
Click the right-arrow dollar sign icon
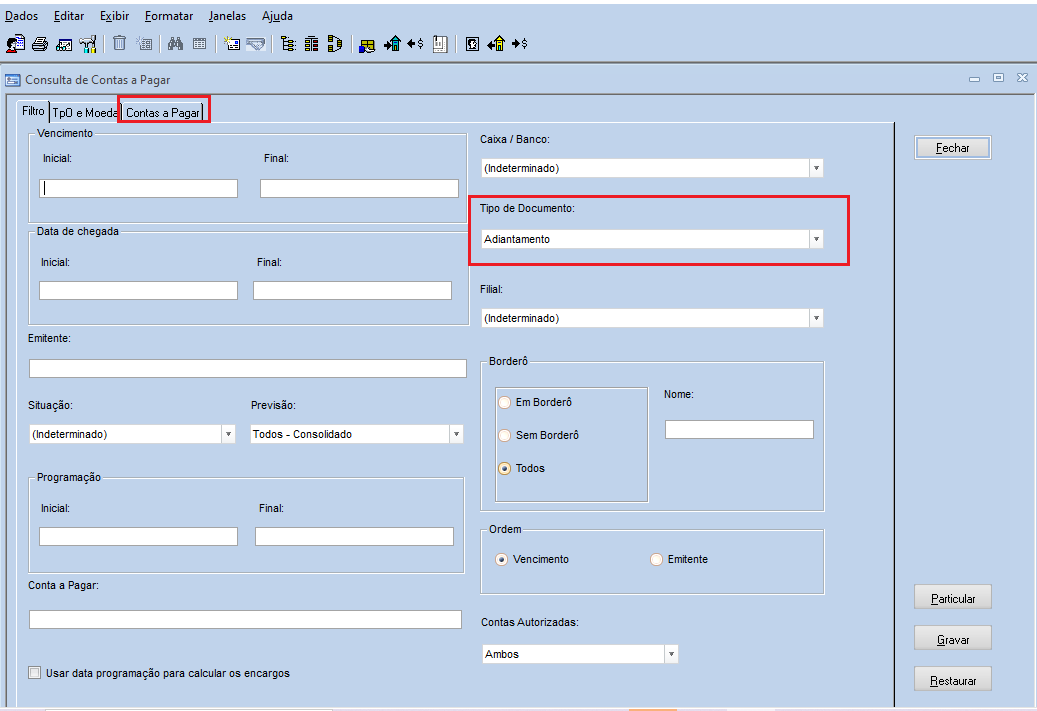pyautogui.click(x=520, y=44)
